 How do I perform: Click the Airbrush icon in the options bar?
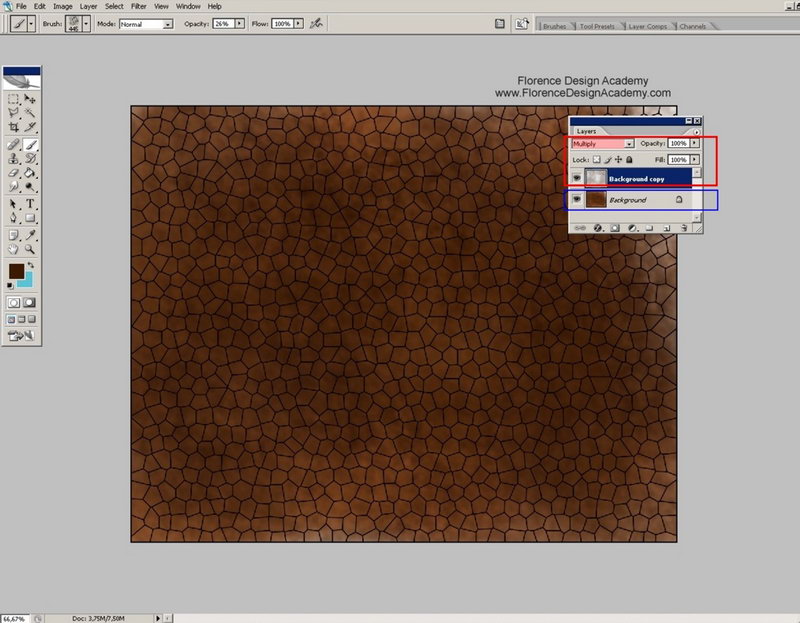tap(316, 24)
